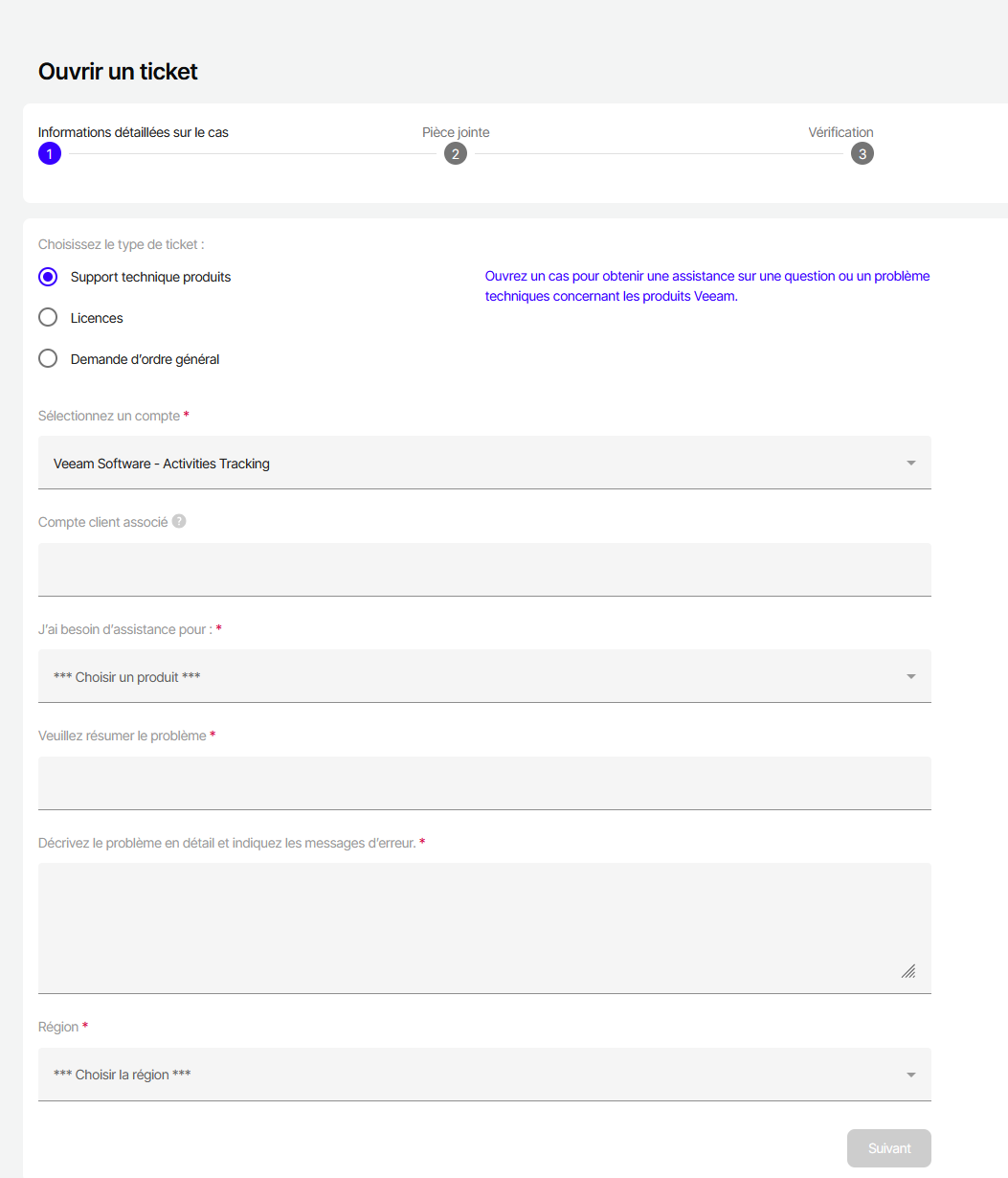Expand the Choisir un produit dropdown
1008x1178 pixels.
click(483, 677)
